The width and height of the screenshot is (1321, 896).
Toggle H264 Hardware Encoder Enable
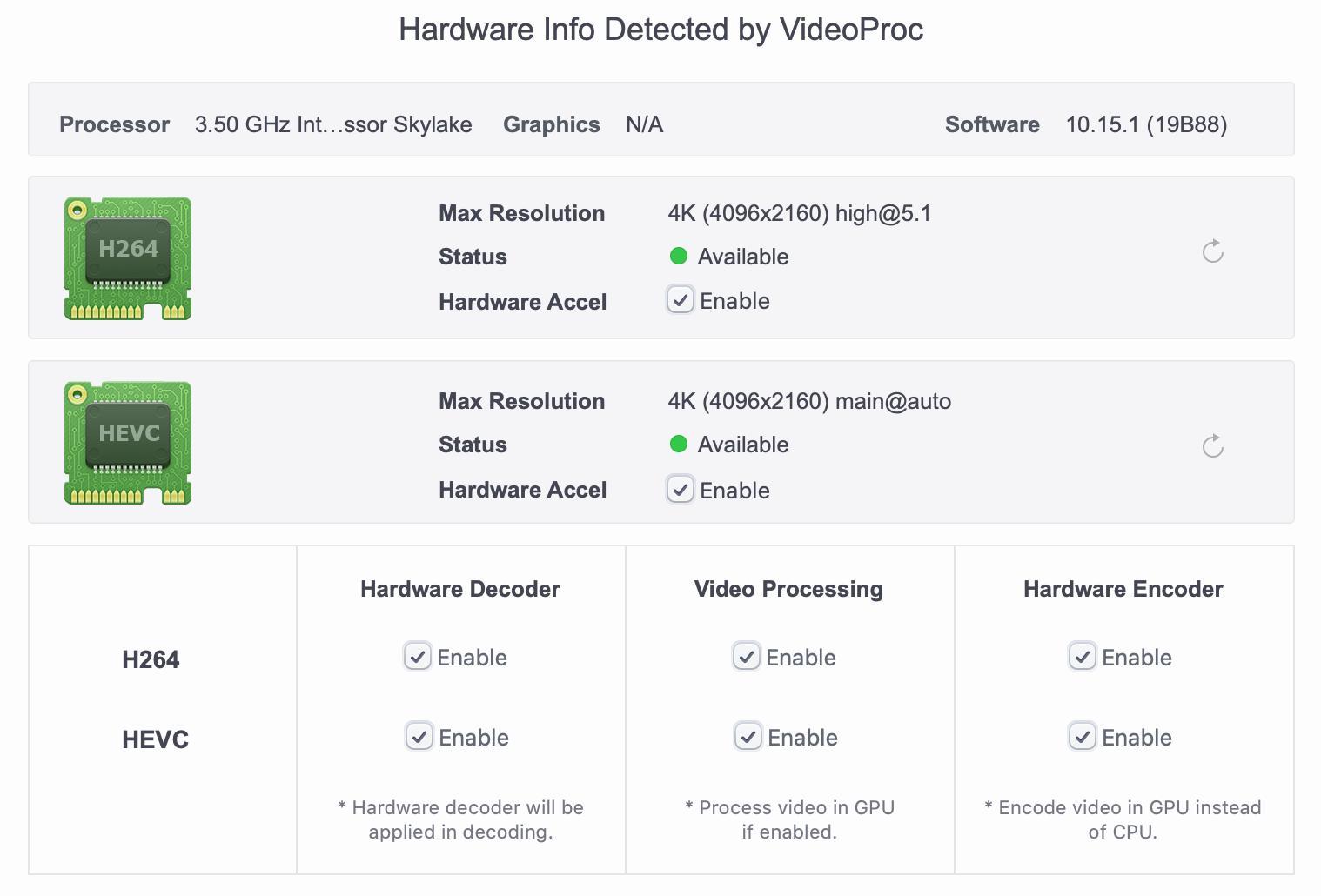[x=1082, y=657]
